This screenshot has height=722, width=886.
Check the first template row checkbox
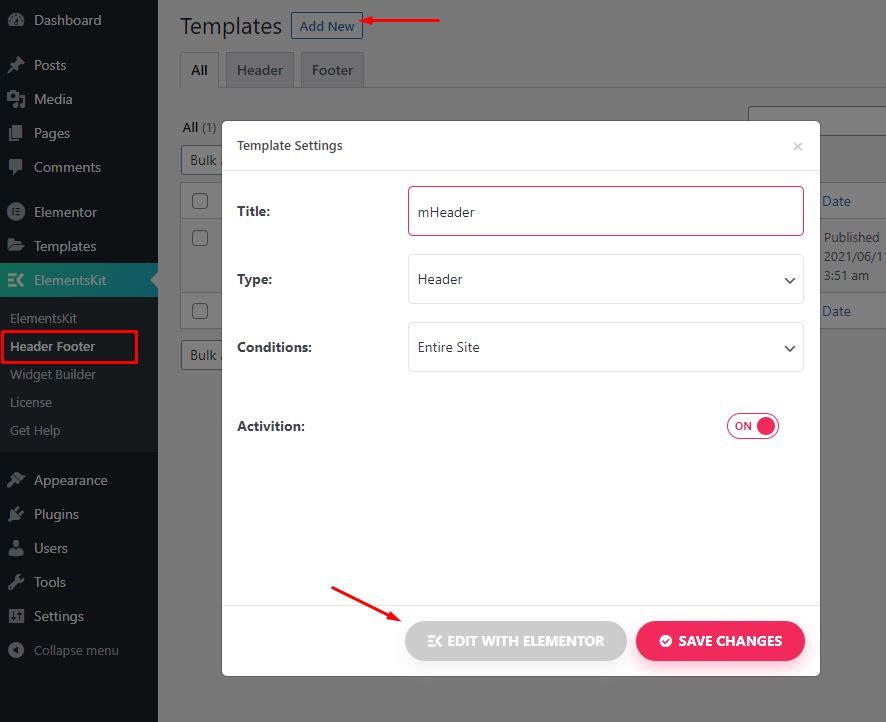pyautogui.click(x=200, y=238)
